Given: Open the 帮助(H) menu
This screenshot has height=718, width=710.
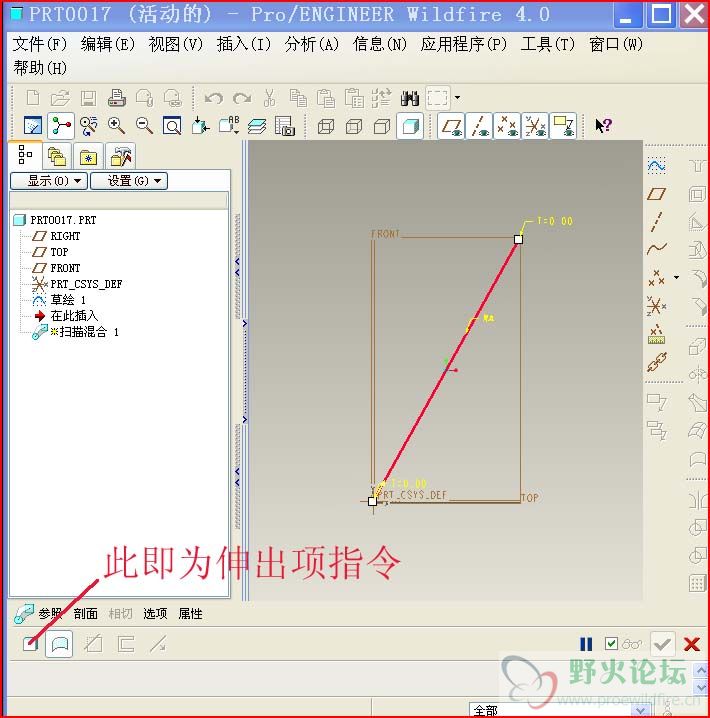Looking at the screenshot, I should click(40, 68).
